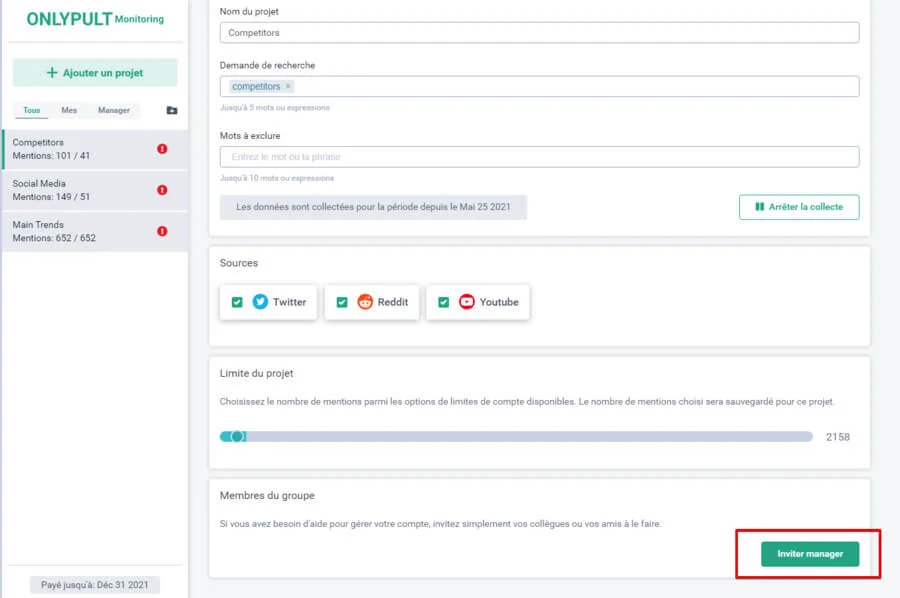Remove the competitors search tag
This screenshot has height=598, width=900.
(x=289, y=87)
